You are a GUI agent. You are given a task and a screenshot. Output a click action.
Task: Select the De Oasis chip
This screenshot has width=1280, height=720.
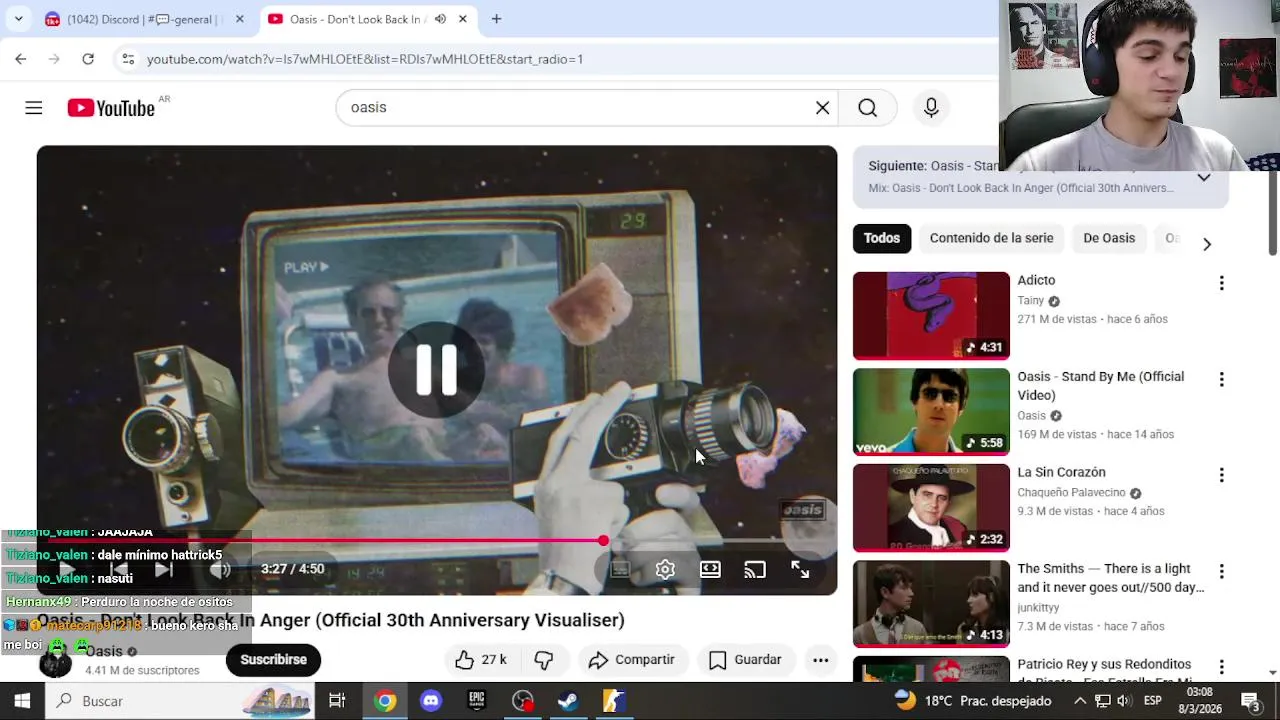click(1109, 238)
